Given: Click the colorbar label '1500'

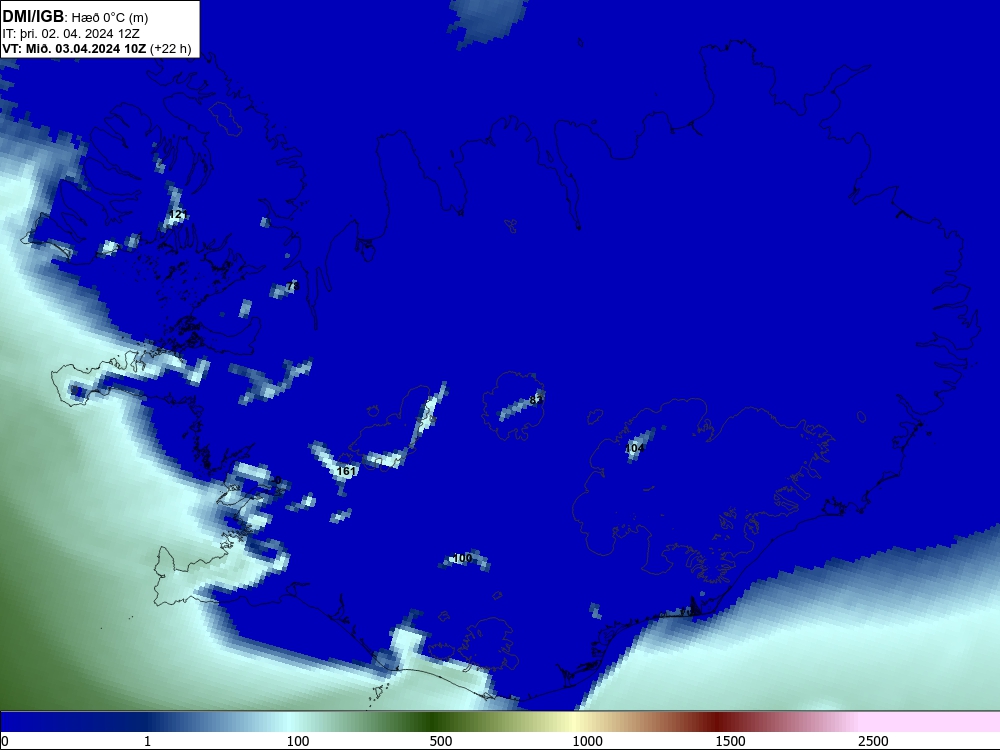Looking at the screenshot, I should coord(730,741).
